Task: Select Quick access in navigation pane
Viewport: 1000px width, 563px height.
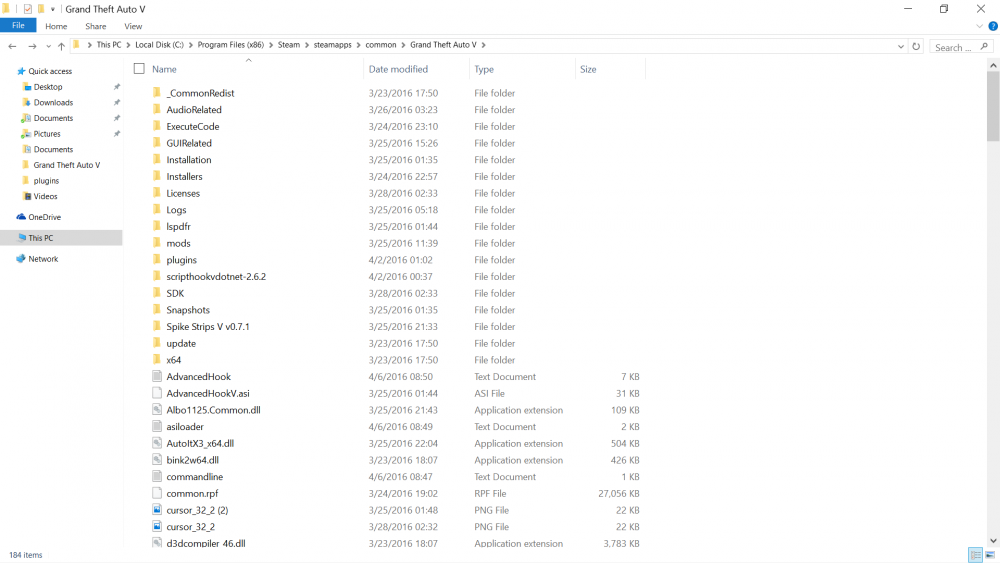Action: [x=50, y=71]
